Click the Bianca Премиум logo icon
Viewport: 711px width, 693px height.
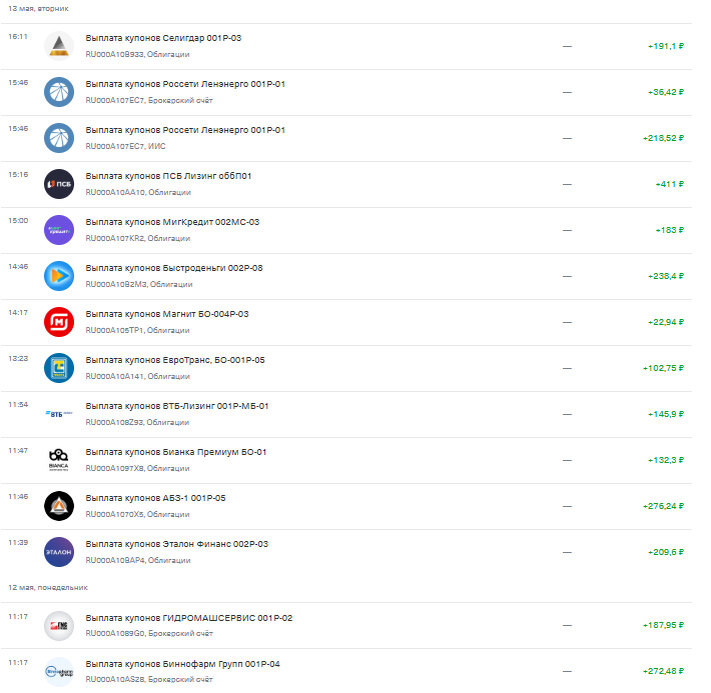(x=59, y=460)
